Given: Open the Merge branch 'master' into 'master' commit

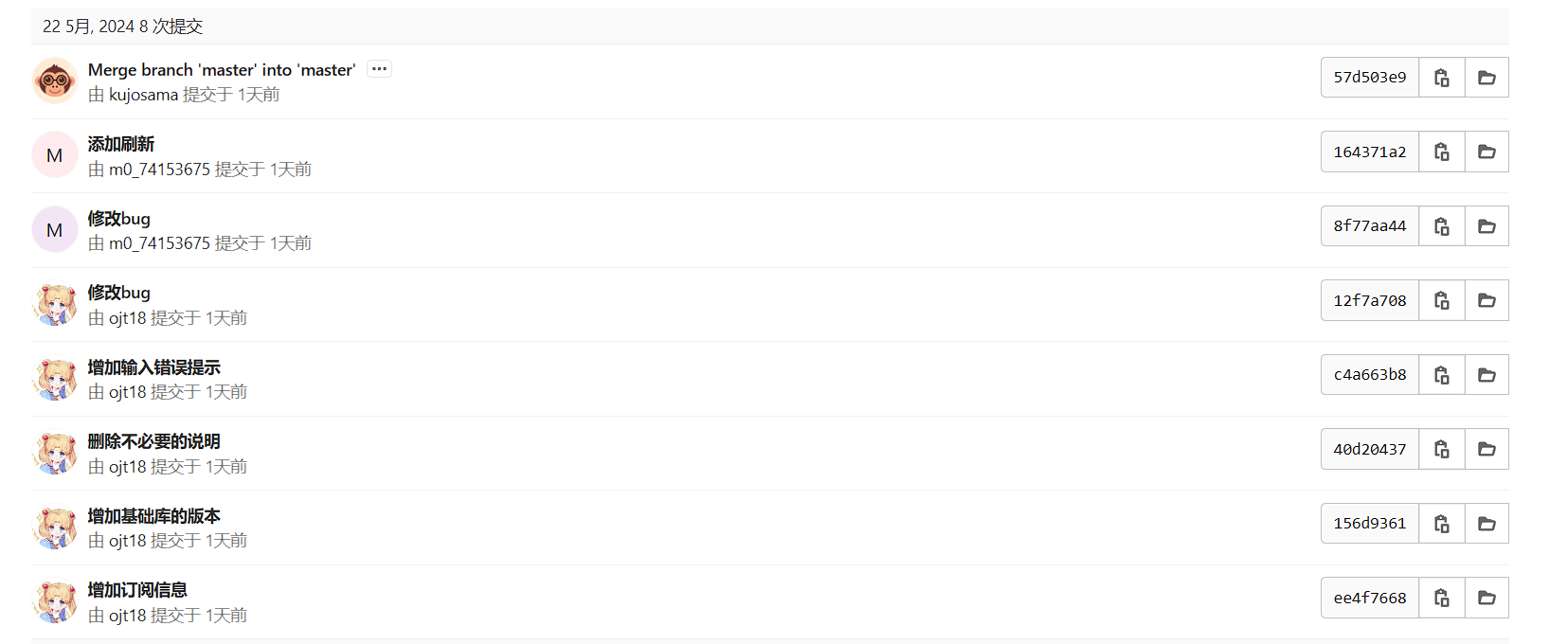Looking at the screenshot, I should [x=222, y=70].
